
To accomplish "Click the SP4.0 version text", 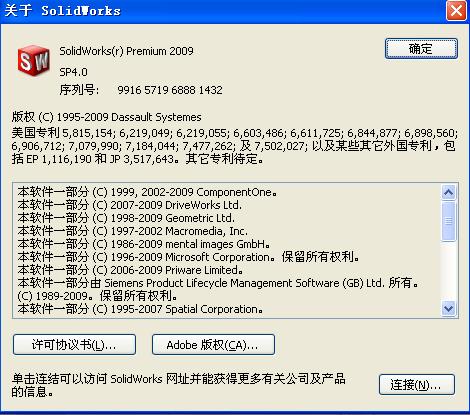I will click(73, 72).
